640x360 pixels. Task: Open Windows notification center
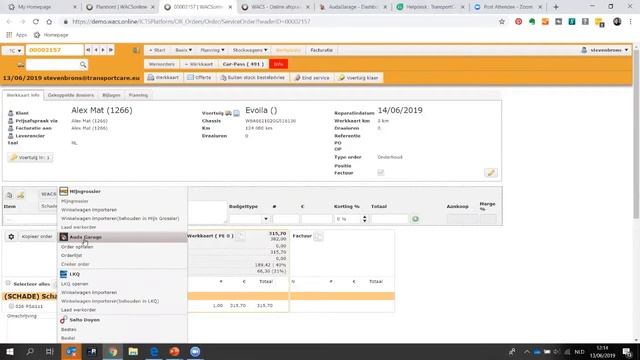click(x=628, y=351)
